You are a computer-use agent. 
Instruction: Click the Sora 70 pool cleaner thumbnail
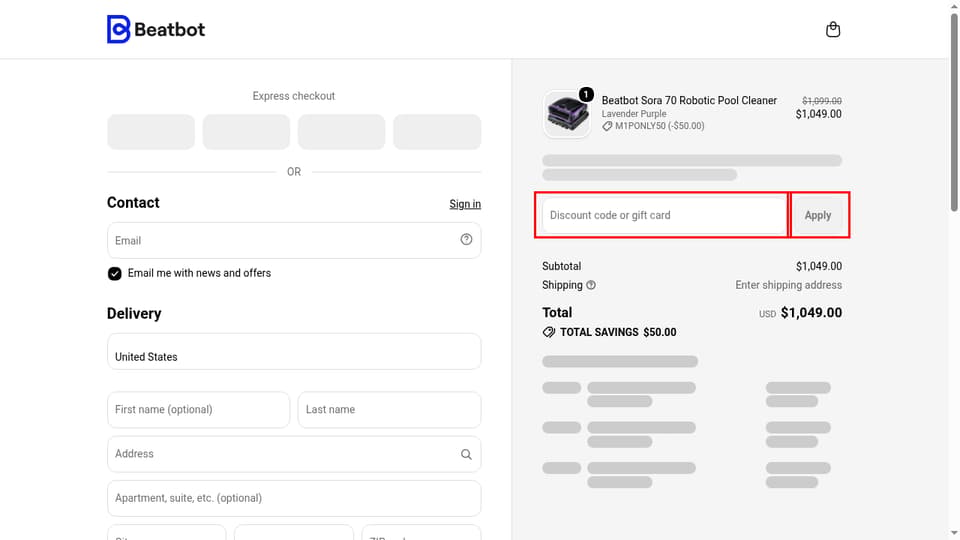[x=567, y=114]
